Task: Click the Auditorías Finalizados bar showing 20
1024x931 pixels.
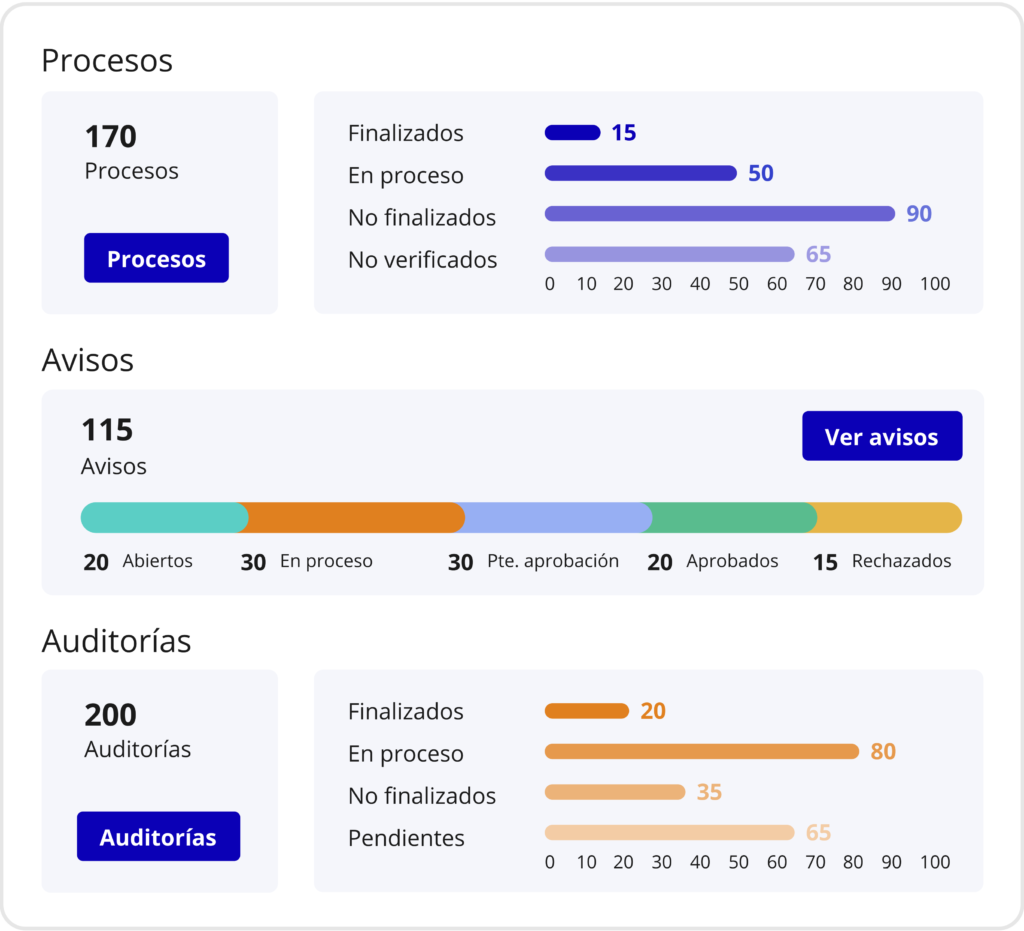Action: click(586, 711)
